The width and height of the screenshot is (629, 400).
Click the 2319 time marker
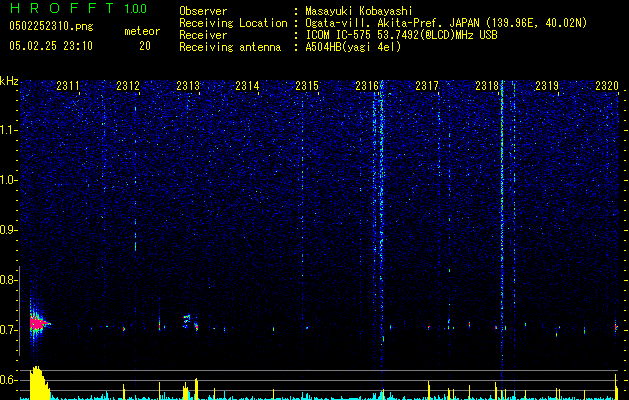547,85
